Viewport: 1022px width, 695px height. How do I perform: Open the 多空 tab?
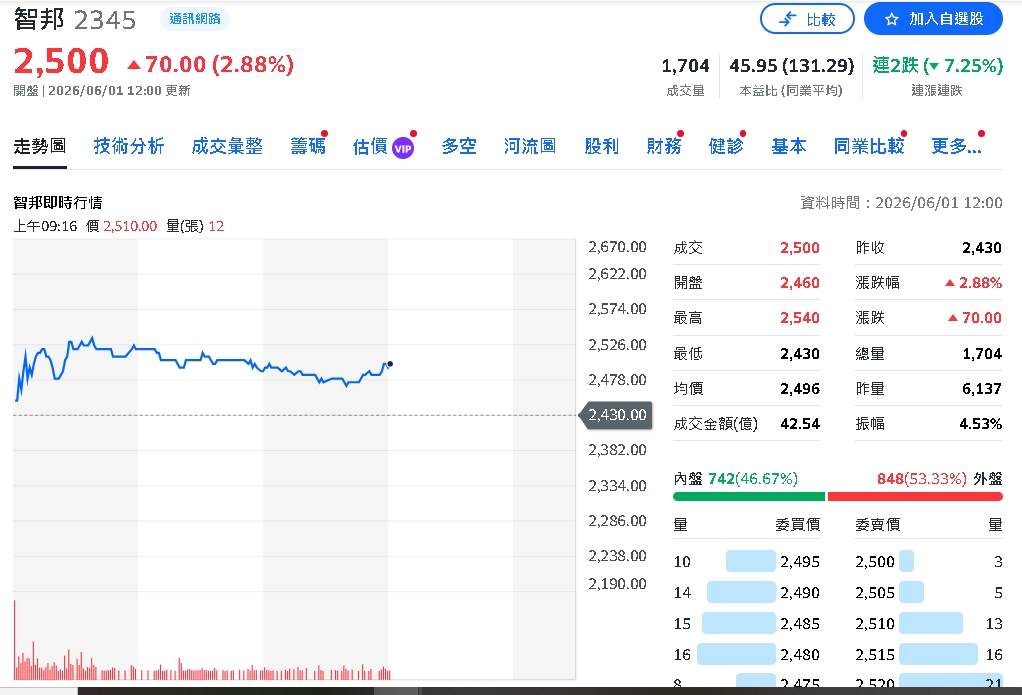pyautogui.click(x=459, y=146)
